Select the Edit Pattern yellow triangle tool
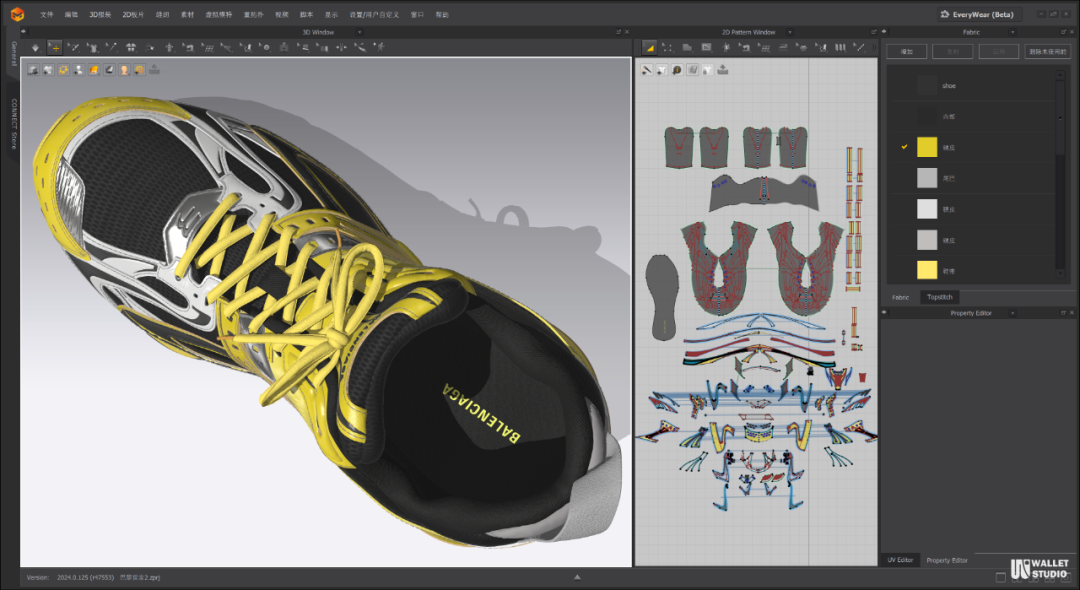1080x590 pixels. tap(649, 48)
